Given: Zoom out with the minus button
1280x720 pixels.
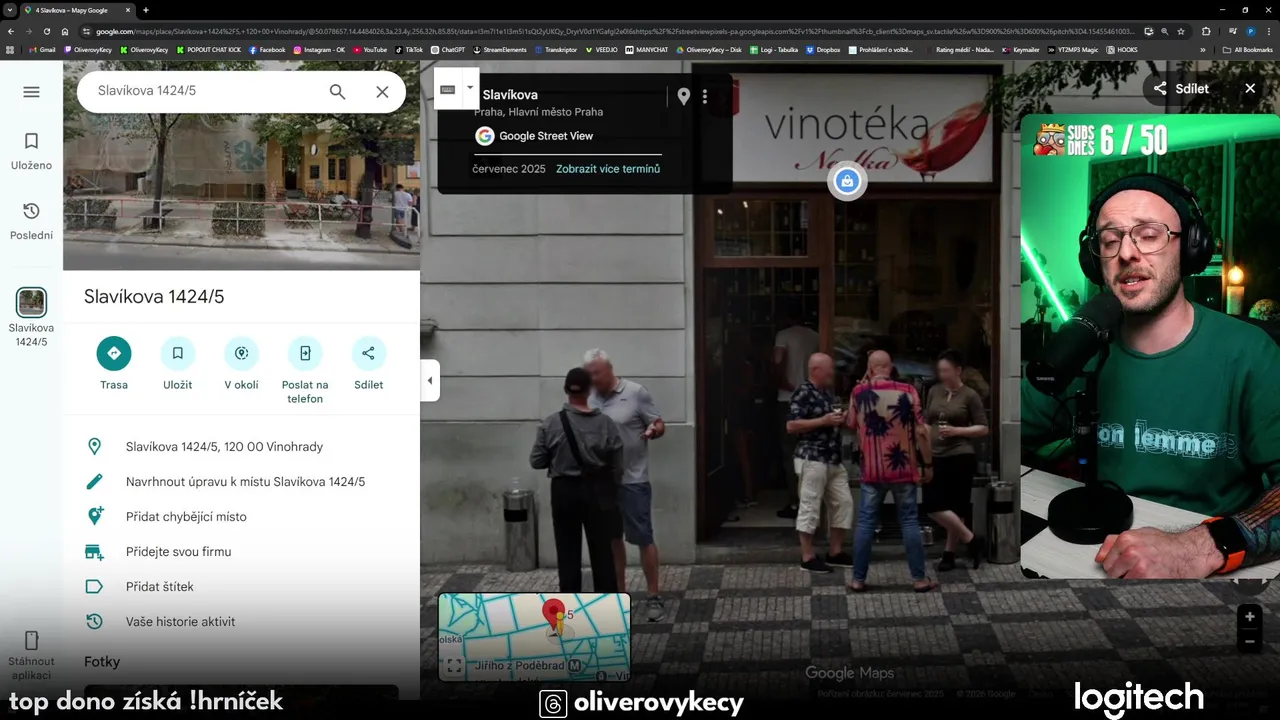Looking at the screenshot, I should (1249, 641).
